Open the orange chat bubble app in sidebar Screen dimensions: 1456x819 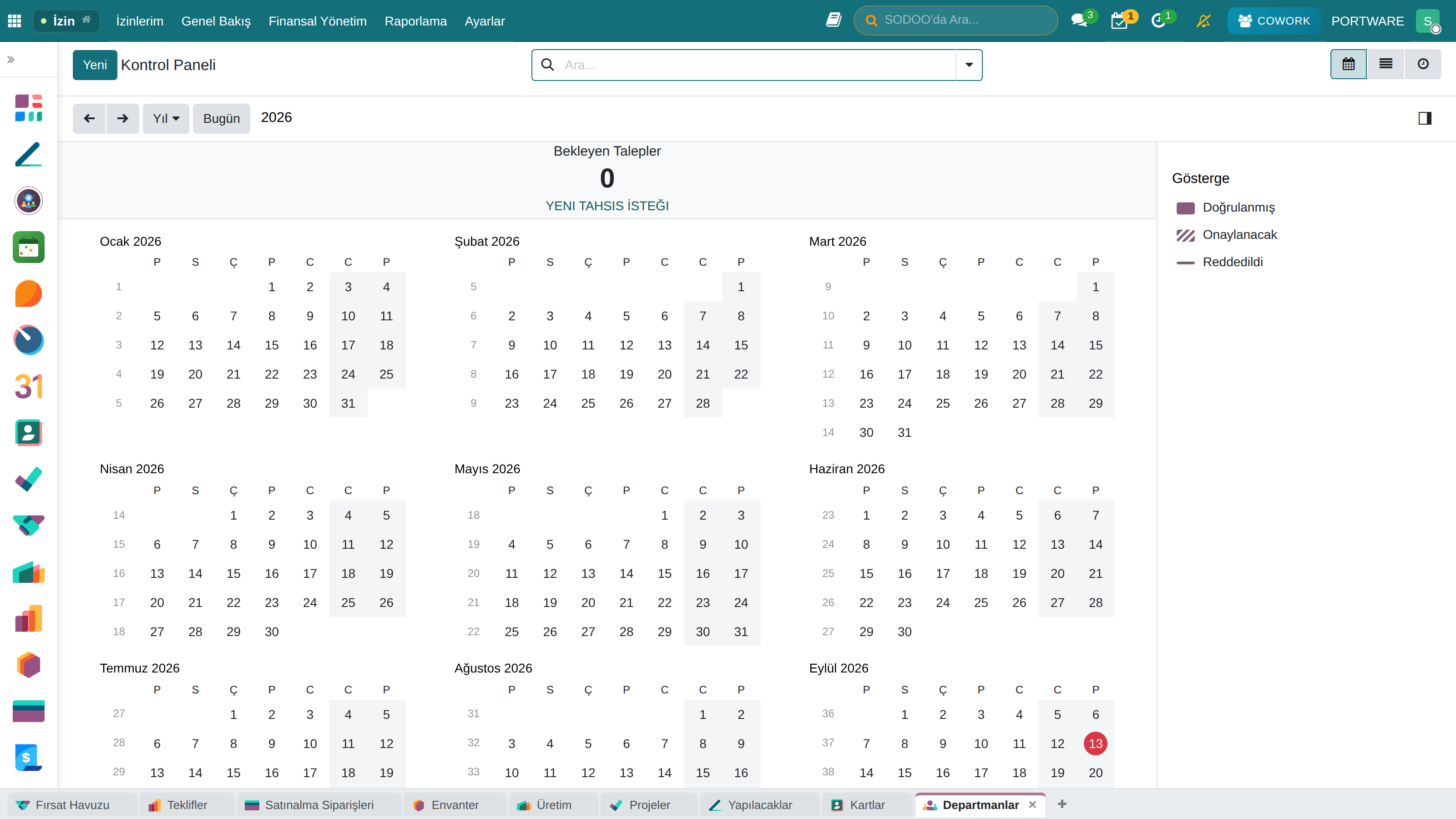pos(28,293)
